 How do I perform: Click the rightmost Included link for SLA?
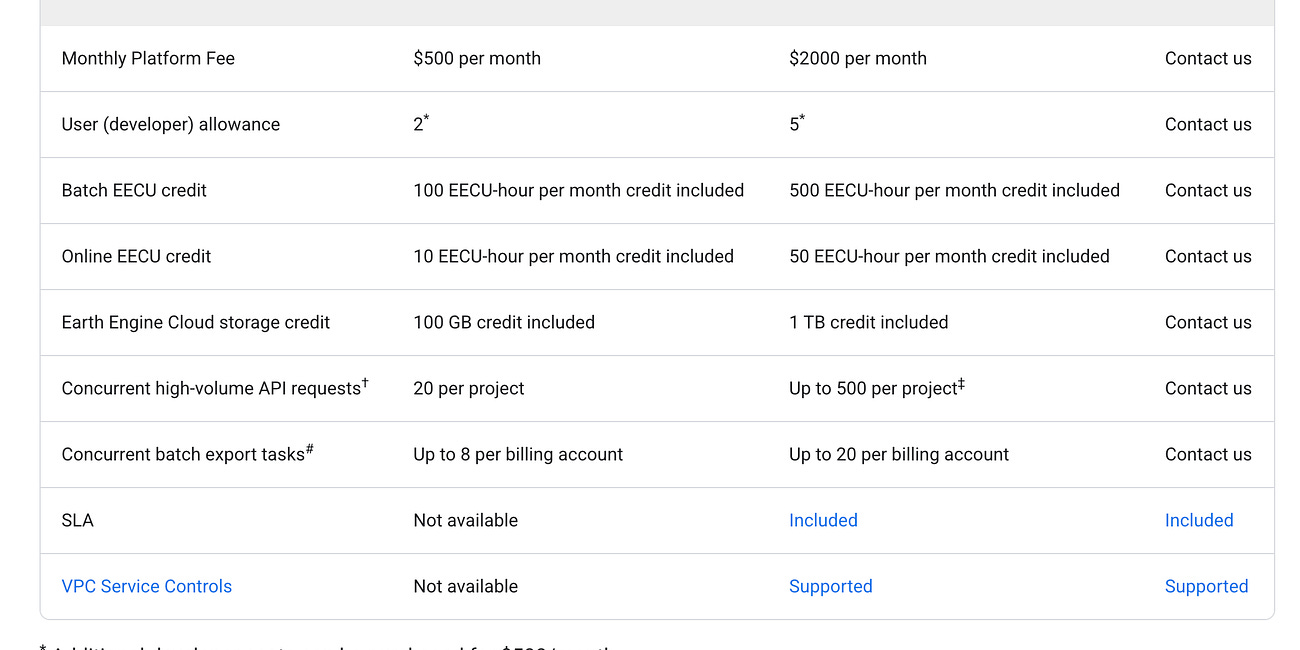pos(1199,520)
